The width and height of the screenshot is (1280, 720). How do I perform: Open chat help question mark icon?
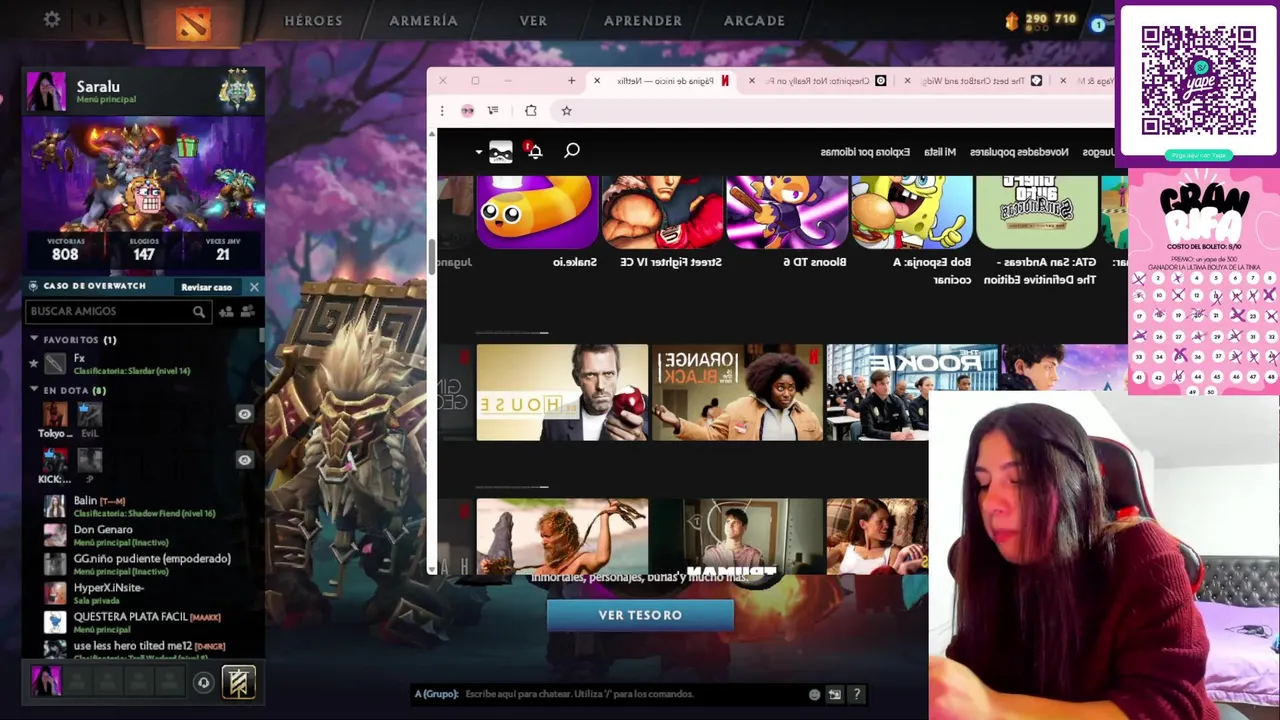click(856, 694)
